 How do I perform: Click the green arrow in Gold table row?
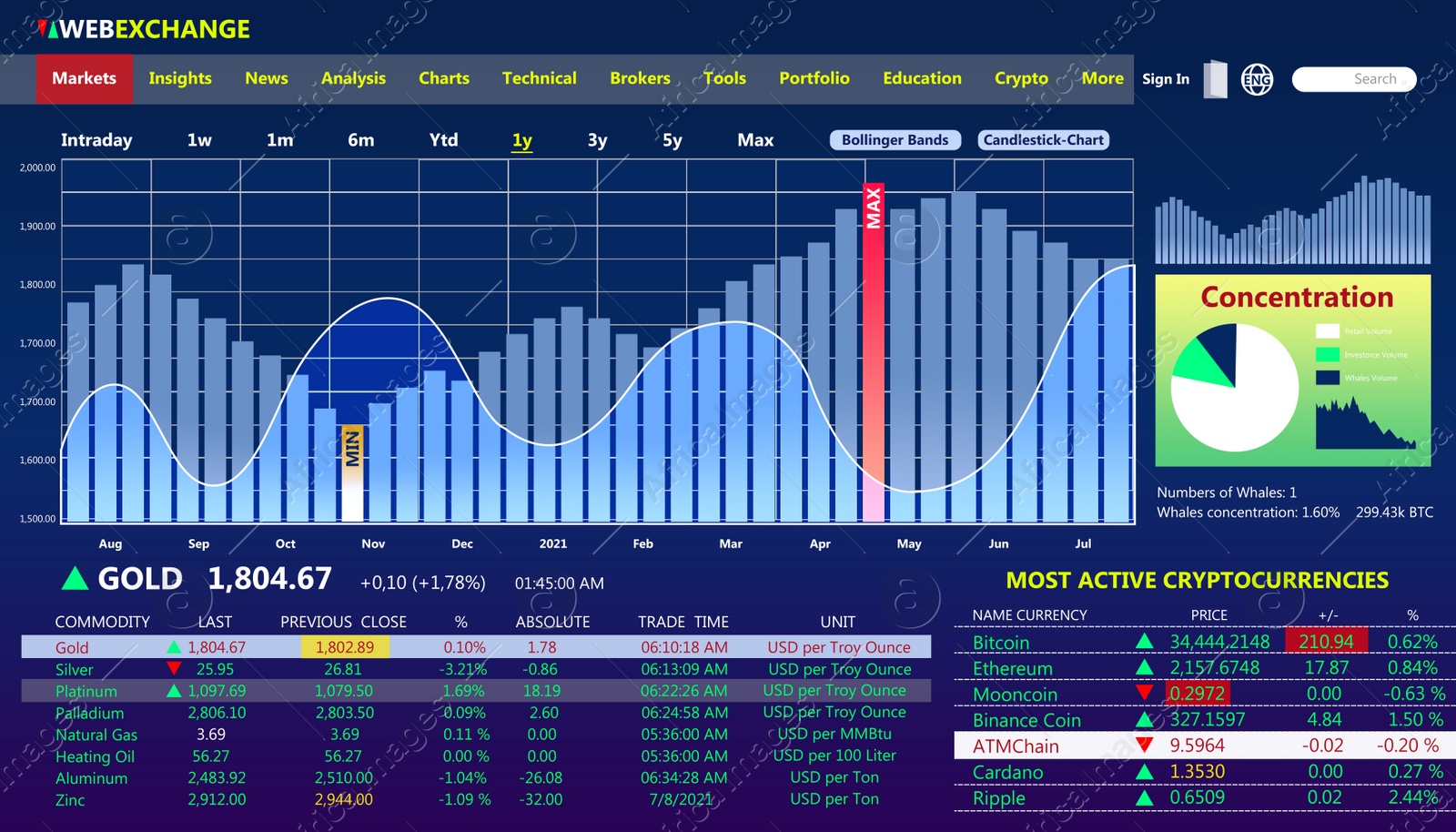pos(173,647)
